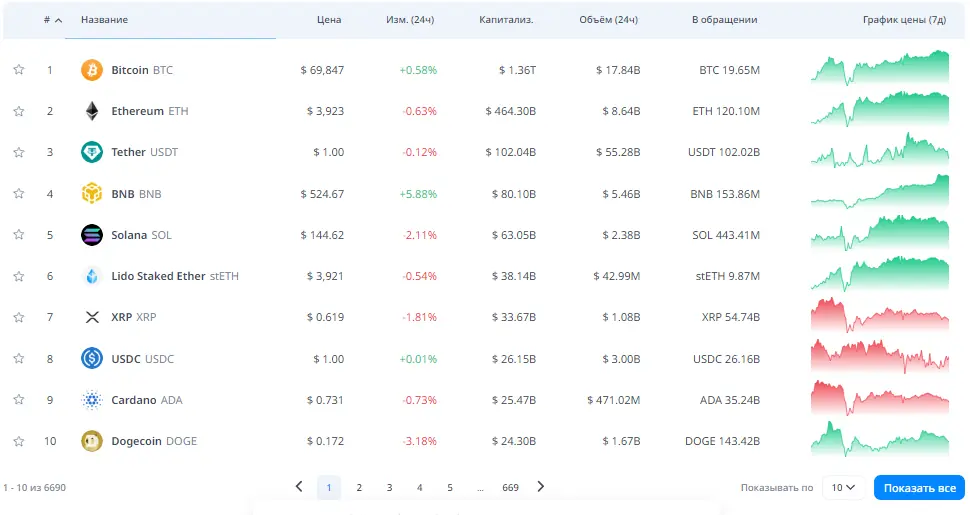Click the Ethereum market cap $ 464.30B

(x=510, y=111)
